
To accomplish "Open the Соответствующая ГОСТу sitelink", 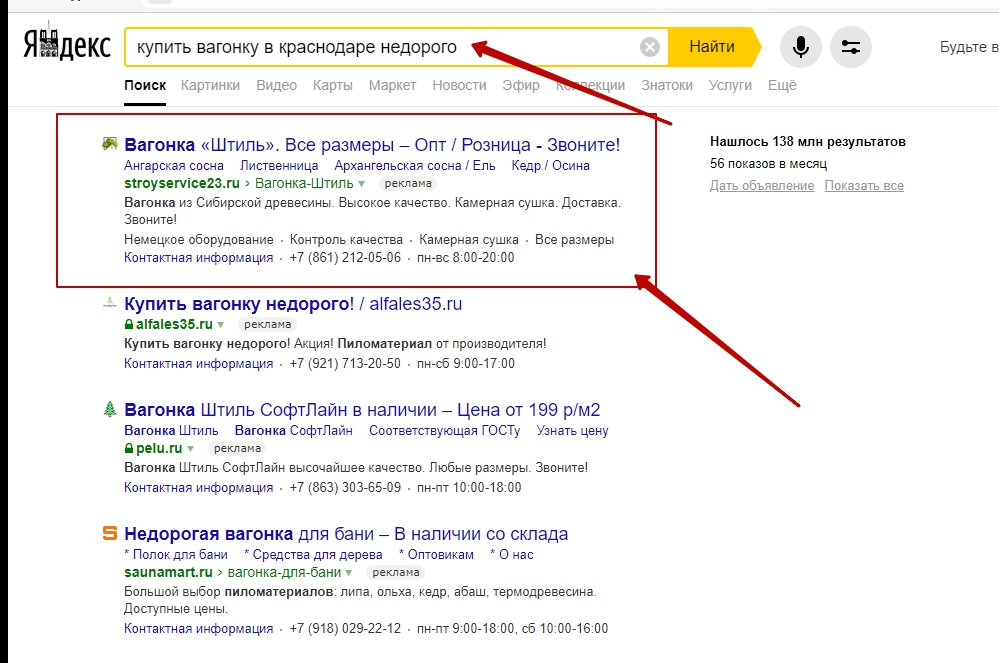I will pyautogui.click(x=445, y=431).
